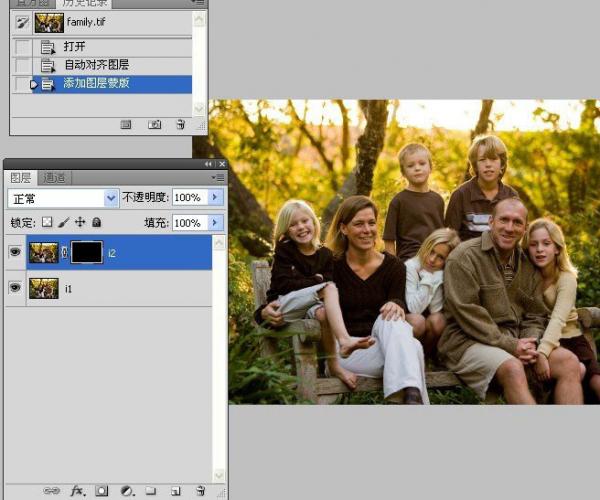Image resolution: width=600 pixels, height=500 pixels.
Task: Delete layer using Layers panel trash icon
Action: [201, 490]
